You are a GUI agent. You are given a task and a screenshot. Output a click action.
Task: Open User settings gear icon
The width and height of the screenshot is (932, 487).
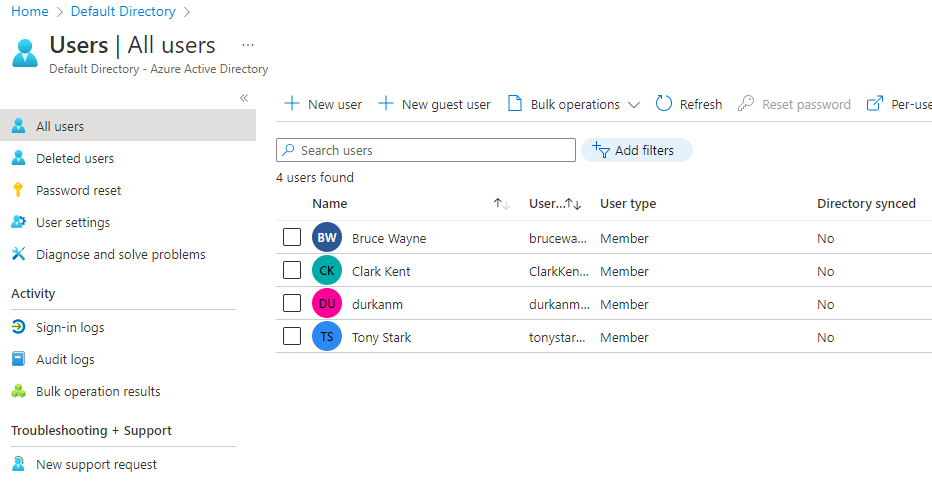[x=18, y=222]
